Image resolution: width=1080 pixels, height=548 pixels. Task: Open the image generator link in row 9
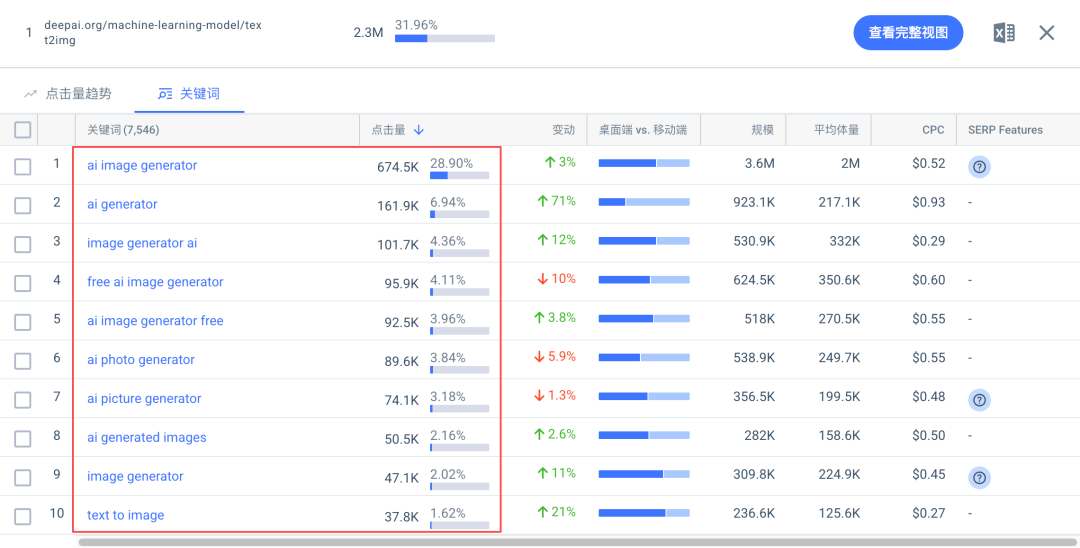(x=135, y=476)
